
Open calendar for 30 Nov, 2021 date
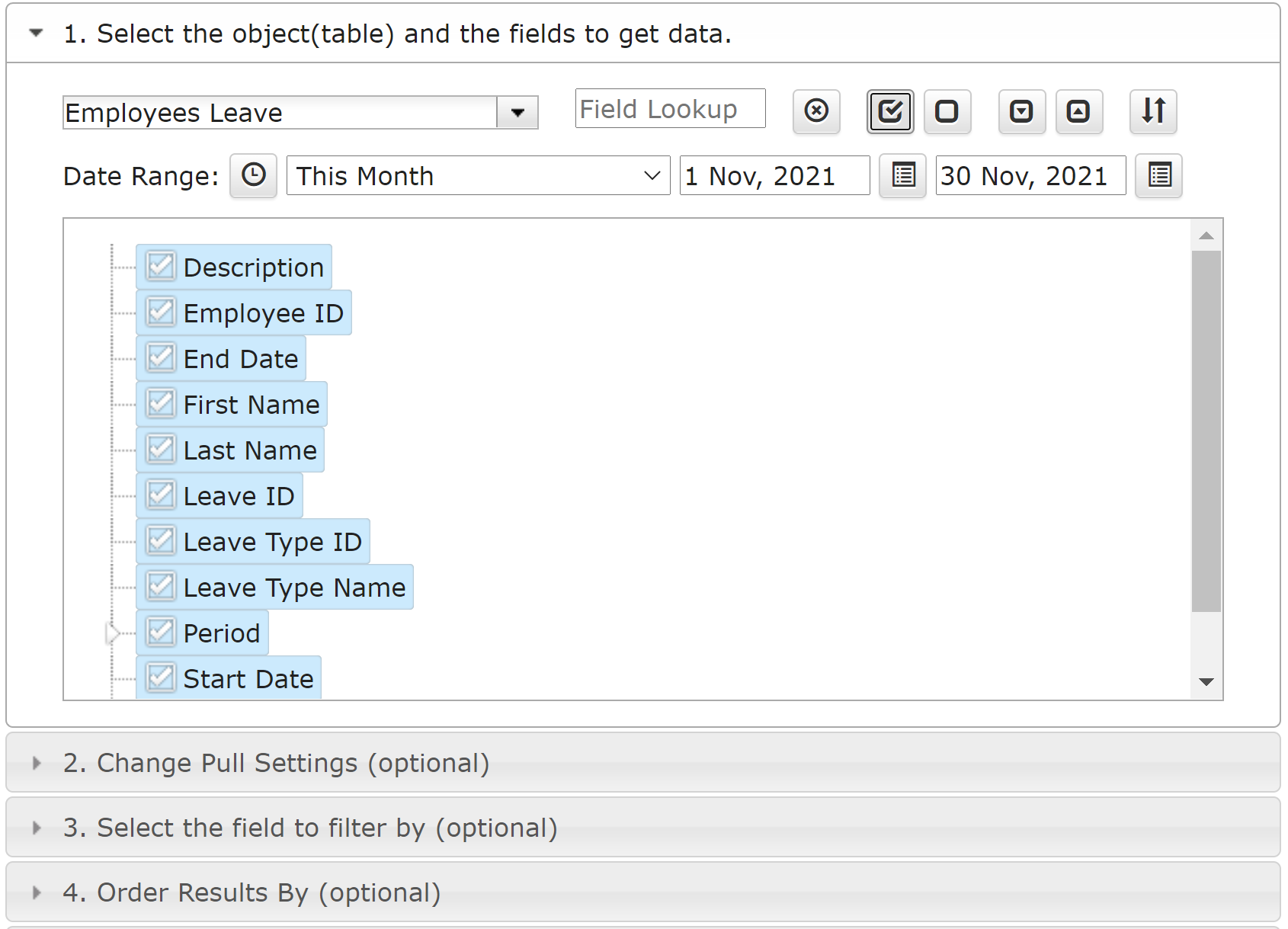[1159, 176]
